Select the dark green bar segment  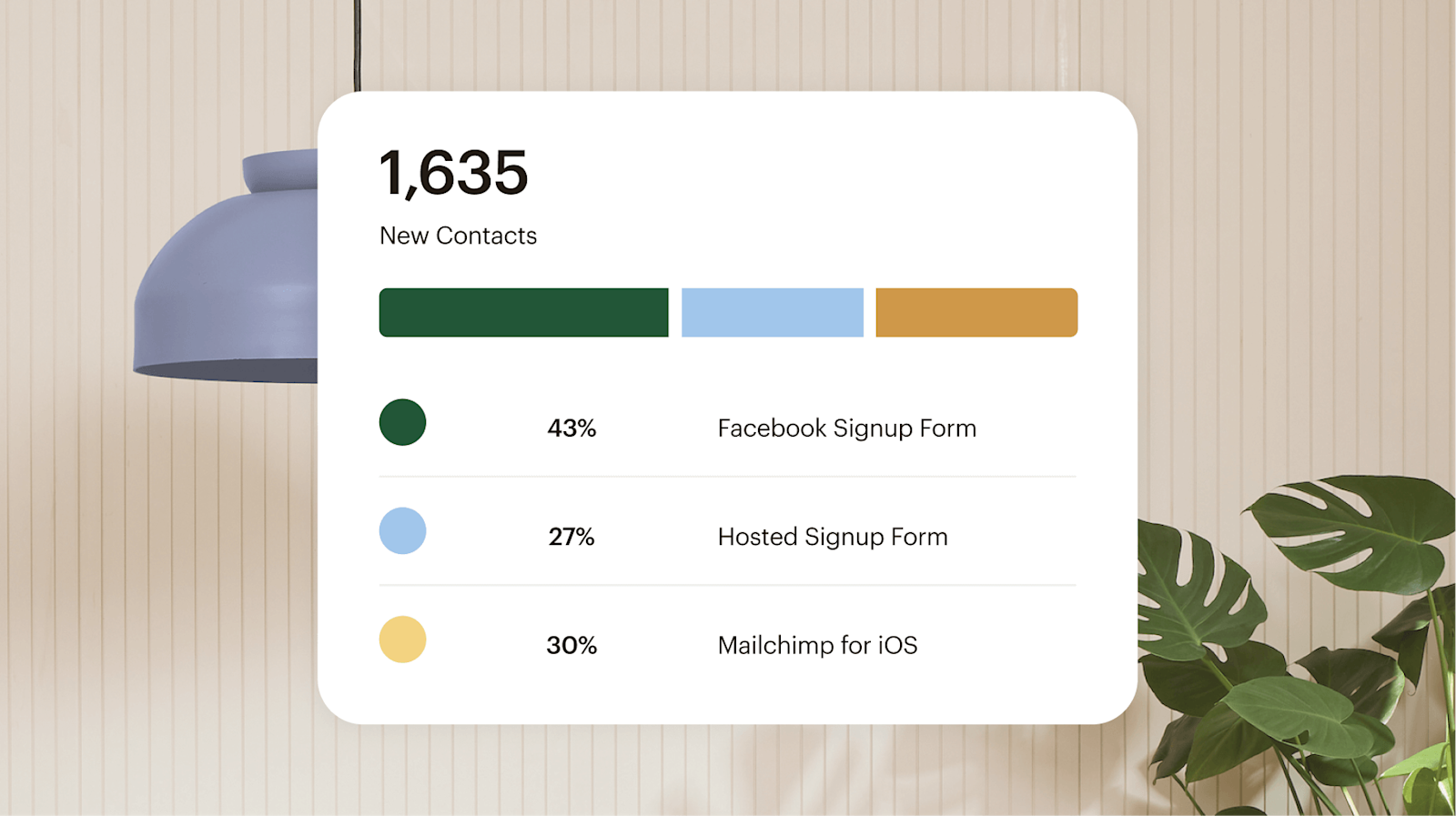523,312
